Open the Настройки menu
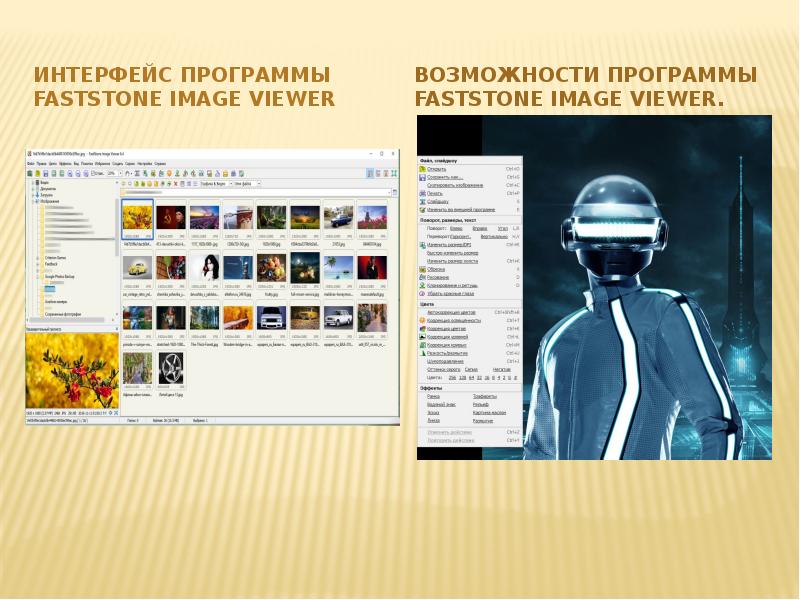The image size is (800, 600). tap(145, 164)
